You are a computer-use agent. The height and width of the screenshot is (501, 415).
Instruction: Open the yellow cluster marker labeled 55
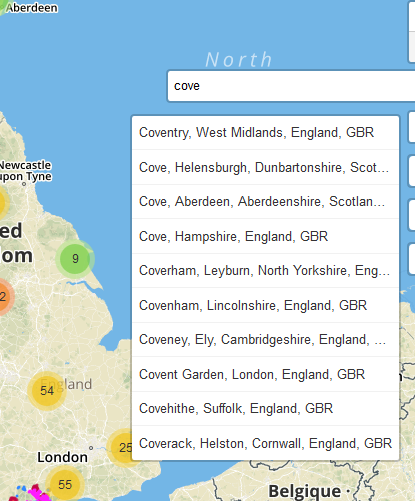click(x=65, y=484)
